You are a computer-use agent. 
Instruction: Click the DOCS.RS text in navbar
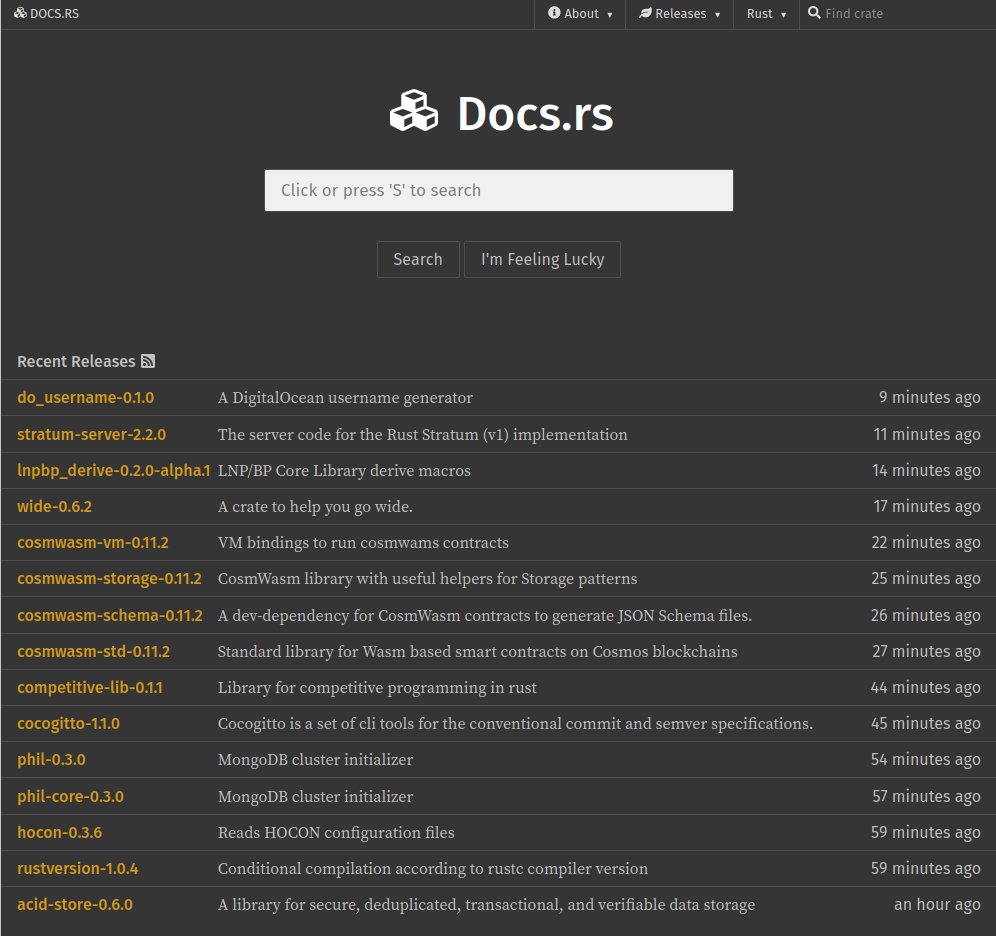point(55,13)
